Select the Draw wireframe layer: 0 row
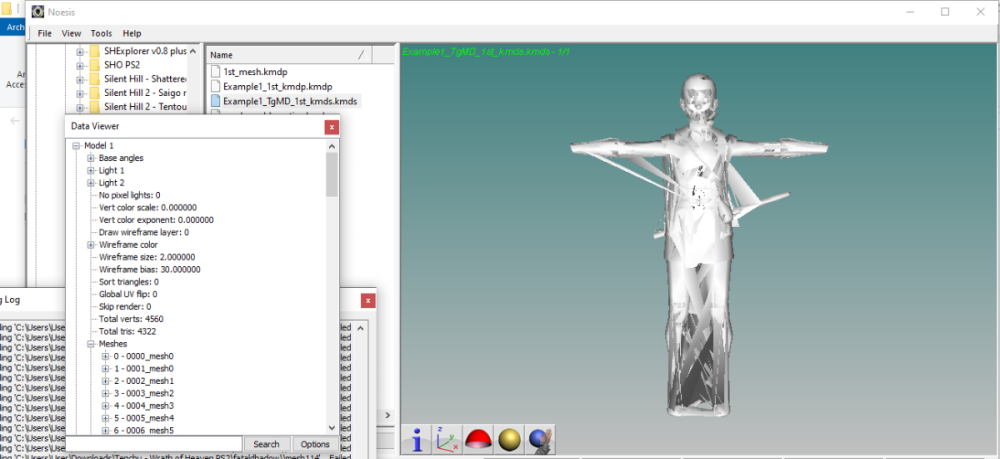 coord(143,233)
